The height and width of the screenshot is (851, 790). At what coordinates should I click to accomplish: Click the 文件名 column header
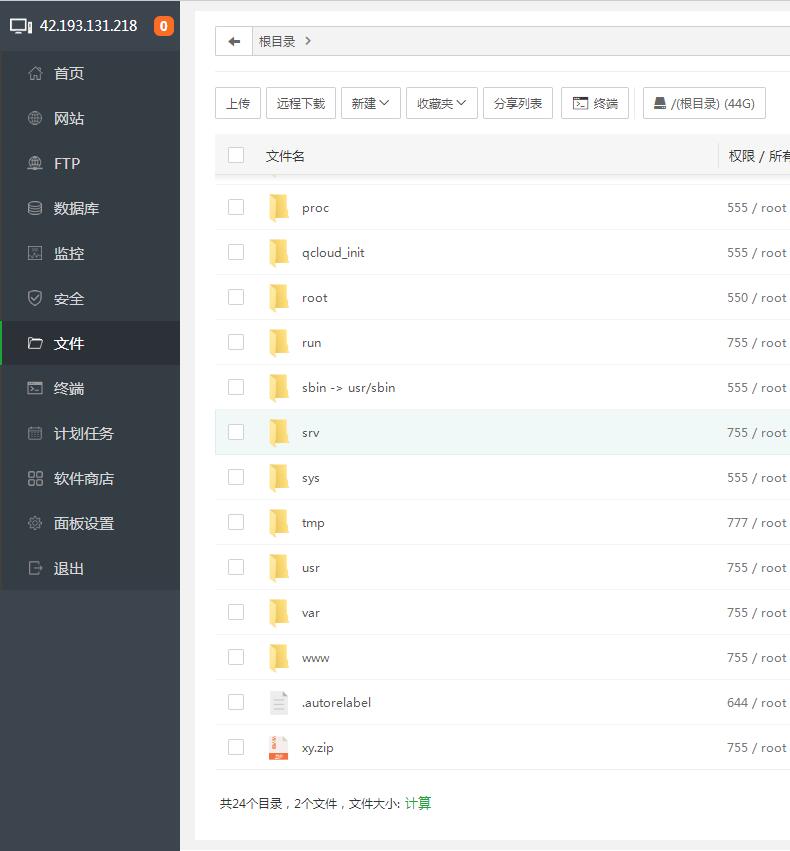[285, 156]
